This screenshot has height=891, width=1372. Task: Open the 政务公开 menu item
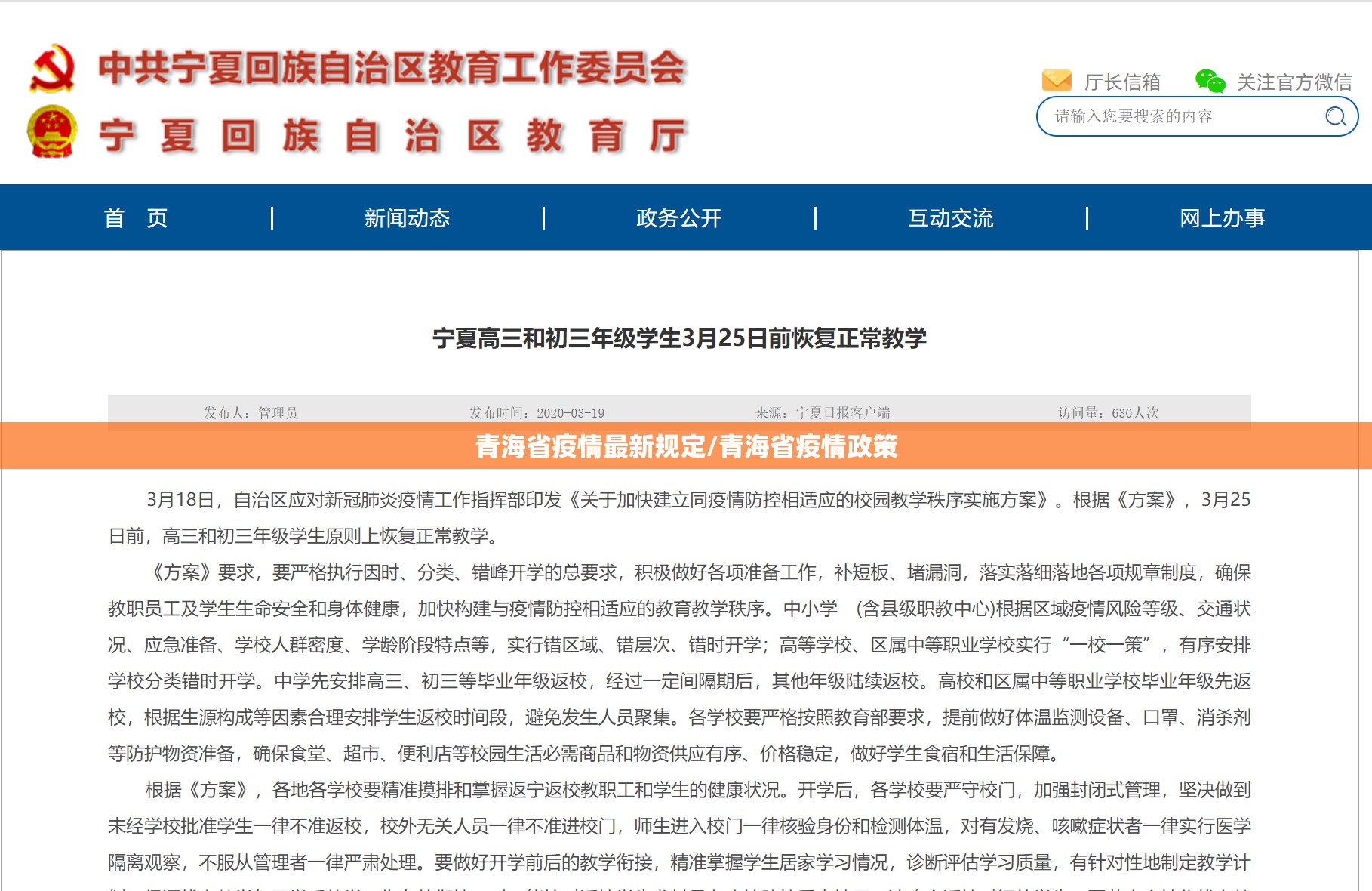678,218
